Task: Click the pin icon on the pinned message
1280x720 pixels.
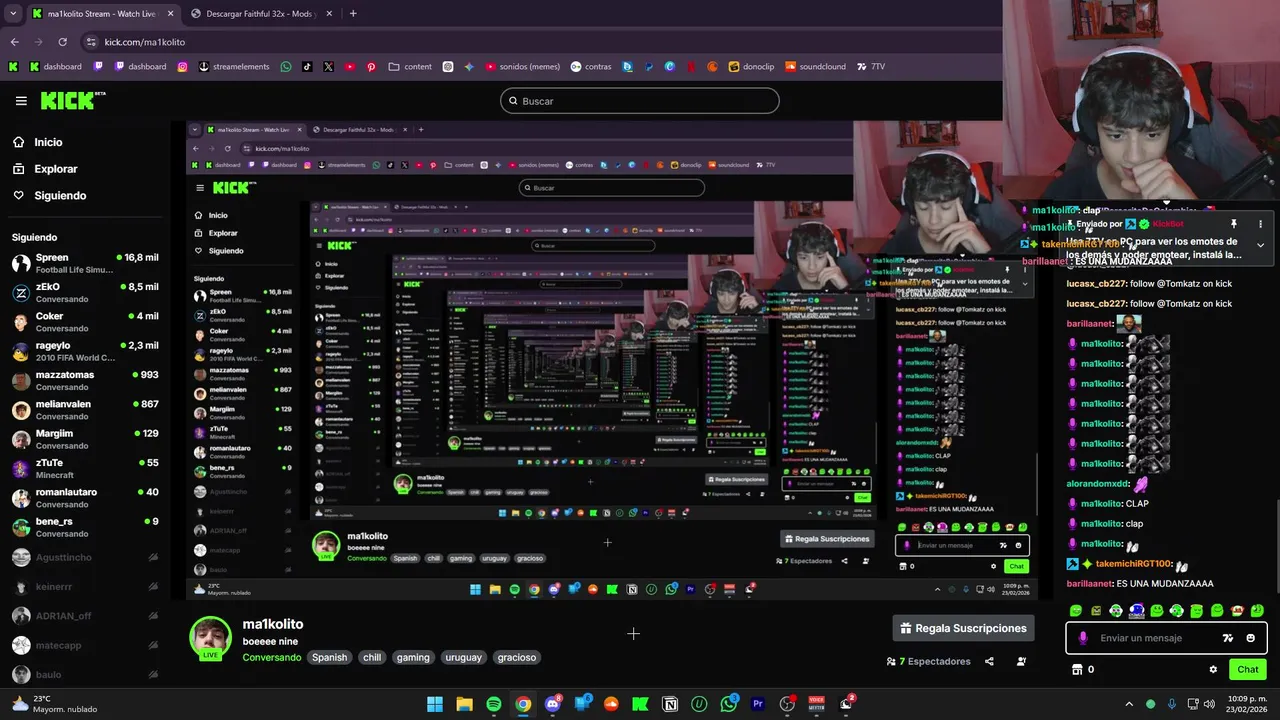Action: (1234, 224)
